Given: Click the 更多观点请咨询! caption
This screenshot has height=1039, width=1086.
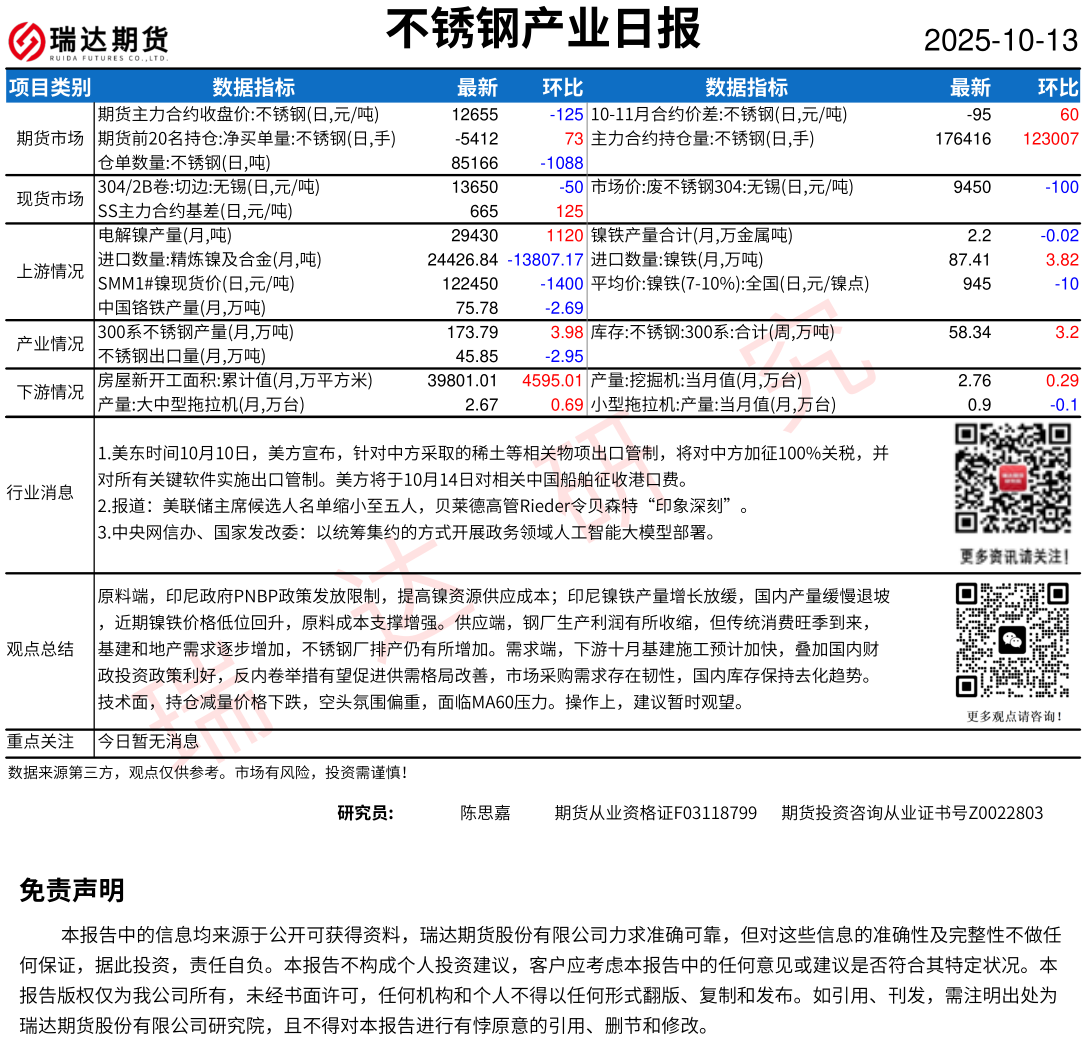Looking at the screenshot, I should point(1014,716).
